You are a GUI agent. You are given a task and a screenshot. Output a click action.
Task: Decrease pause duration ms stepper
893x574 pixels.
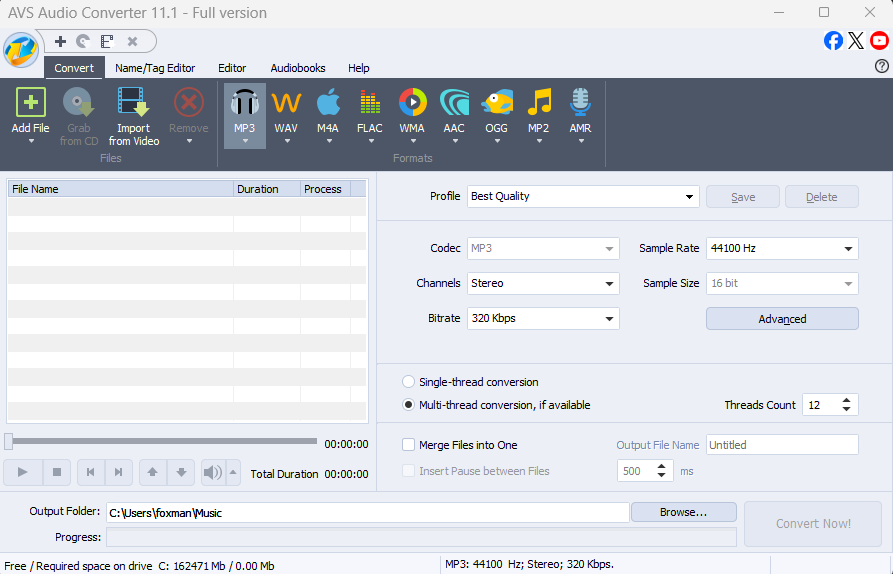[x=661, y=475]
